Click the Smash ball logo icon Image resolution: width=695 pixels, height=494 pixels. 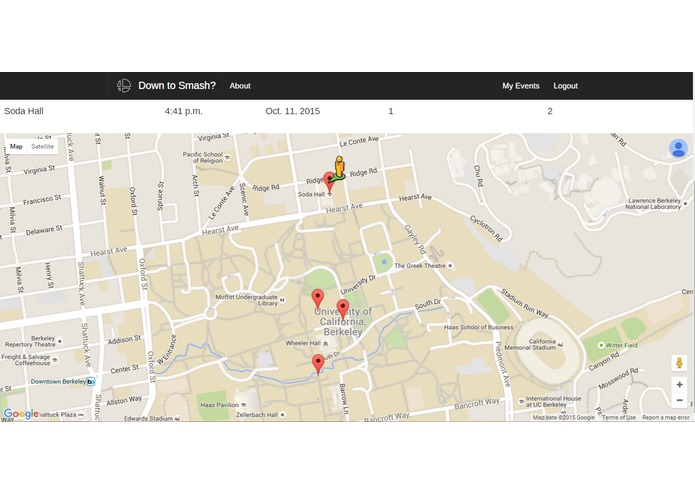[x=124, y=86]
